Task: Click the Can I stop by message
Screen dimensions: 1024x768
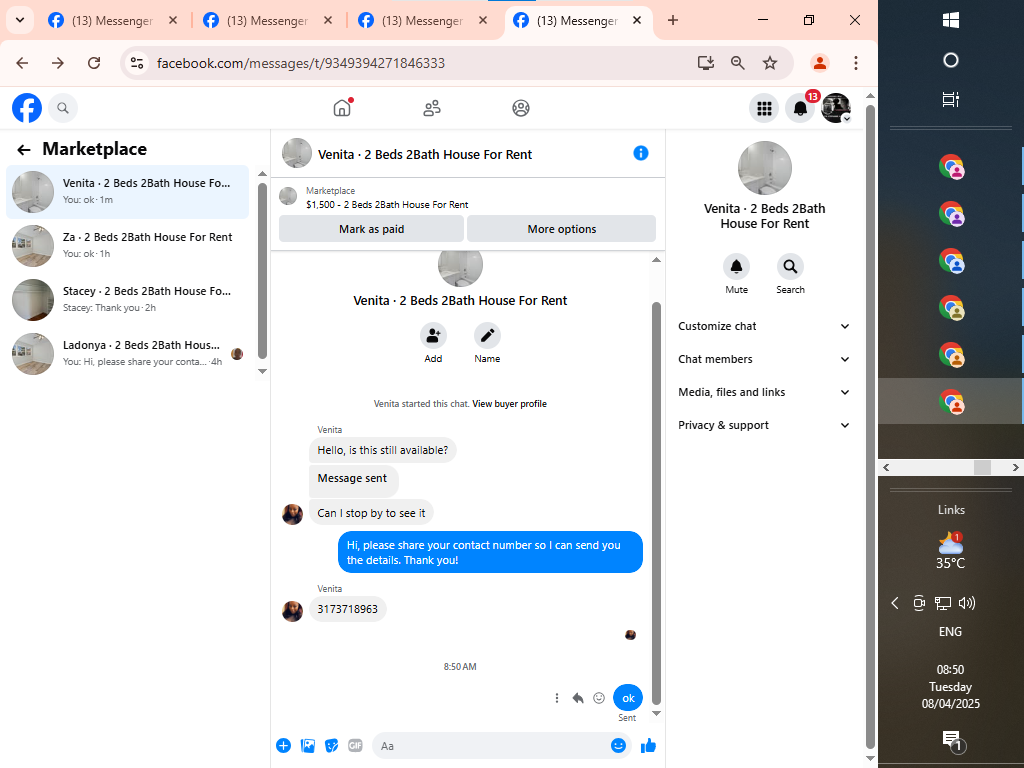Action: [371, 513]
